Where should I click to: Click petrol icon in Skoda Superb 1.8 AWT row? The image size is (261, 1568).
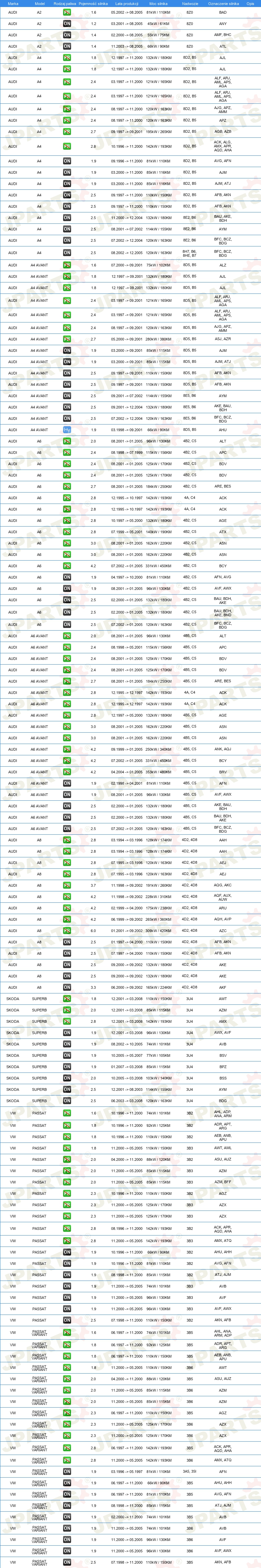point(67,999)
